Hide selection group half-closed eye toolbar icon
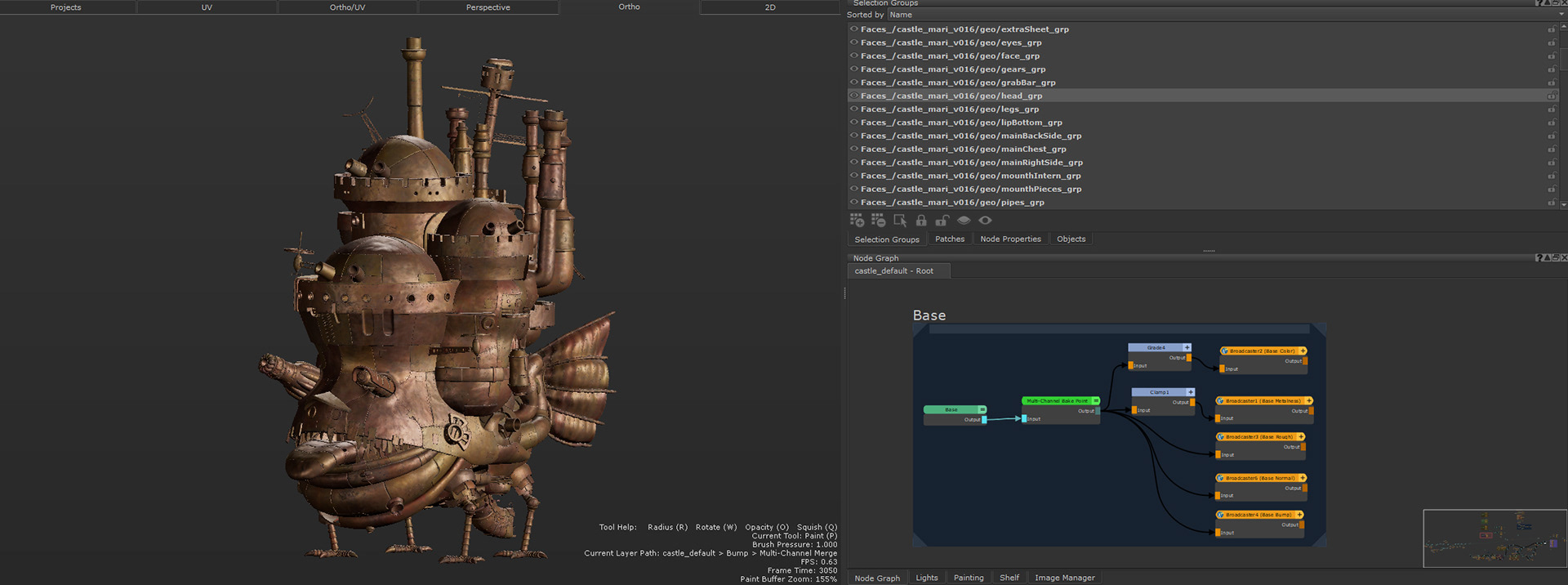 964,221
